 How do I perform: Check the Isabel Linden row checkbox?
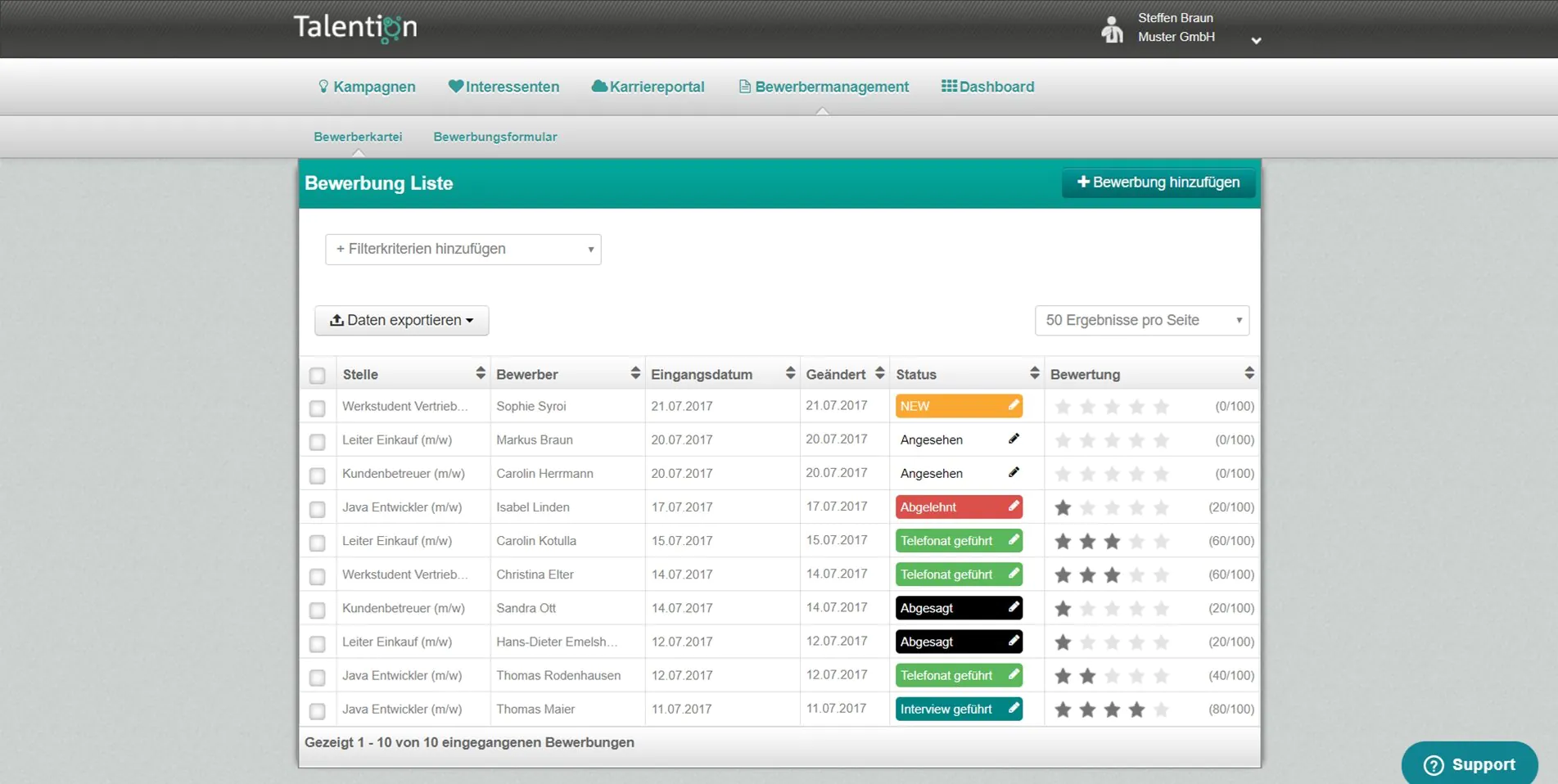(x=318, y=508)
